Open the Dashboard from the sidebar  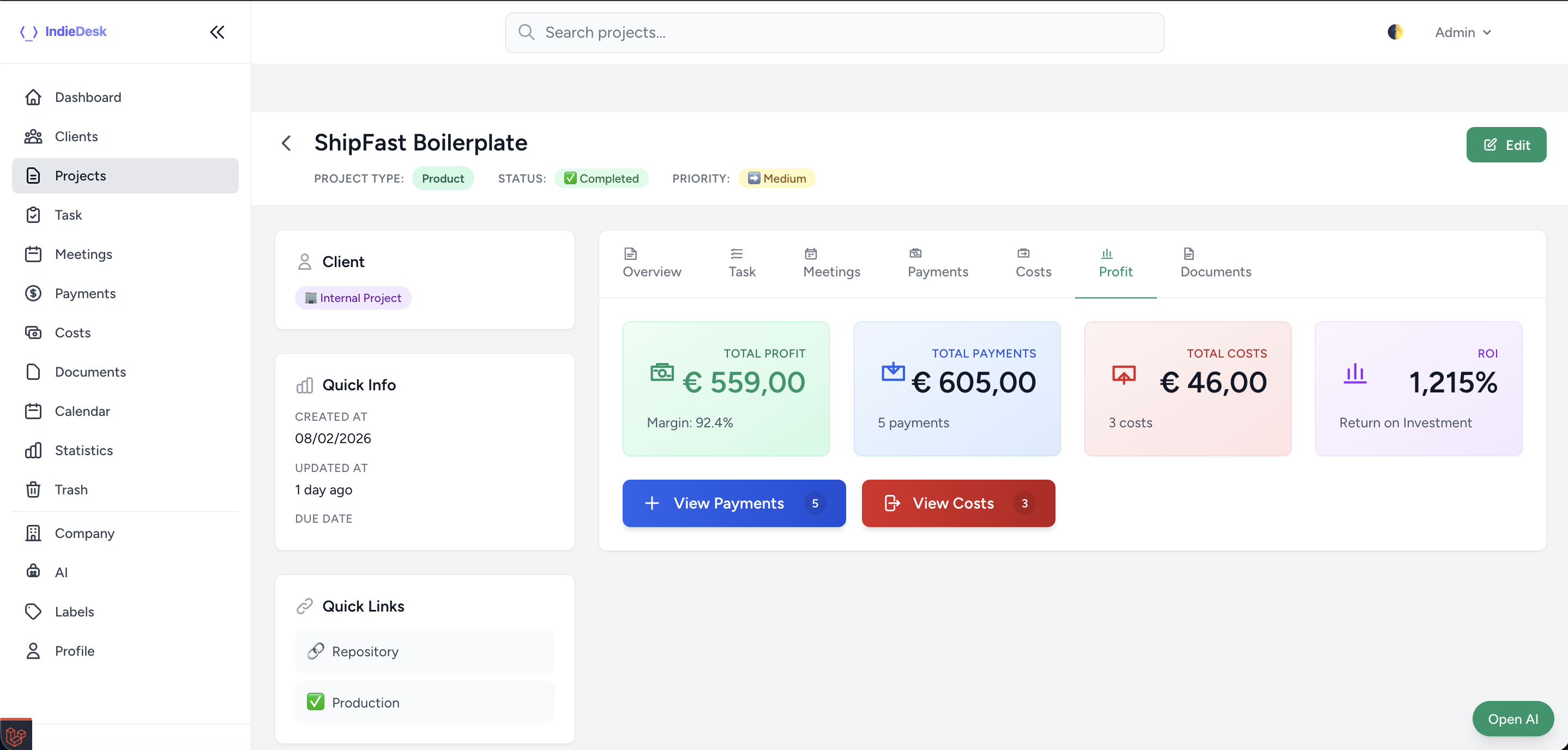(x=88, y=97)
